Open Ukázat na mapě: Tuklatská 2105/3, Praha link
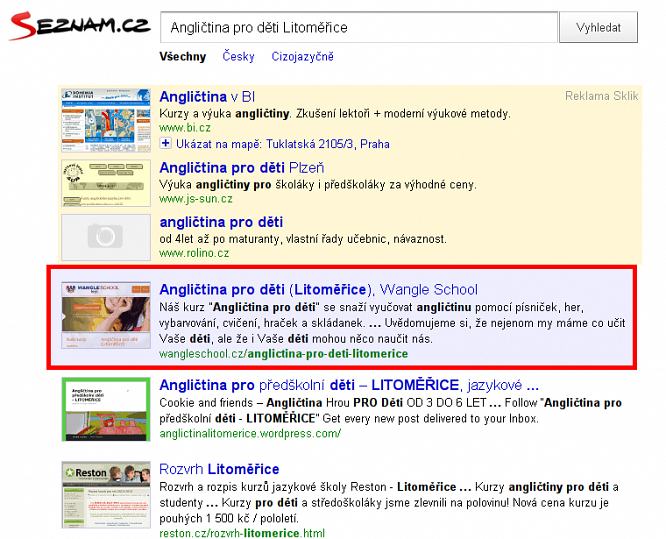Screen dimensions: 666x539 [x=282, y=144]
